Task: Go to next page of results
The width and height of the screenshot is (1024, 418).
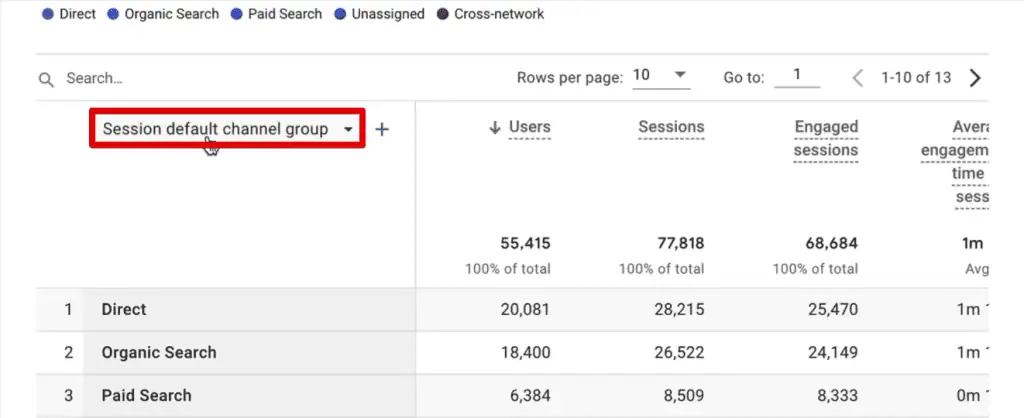Action: tap(975, 78)
